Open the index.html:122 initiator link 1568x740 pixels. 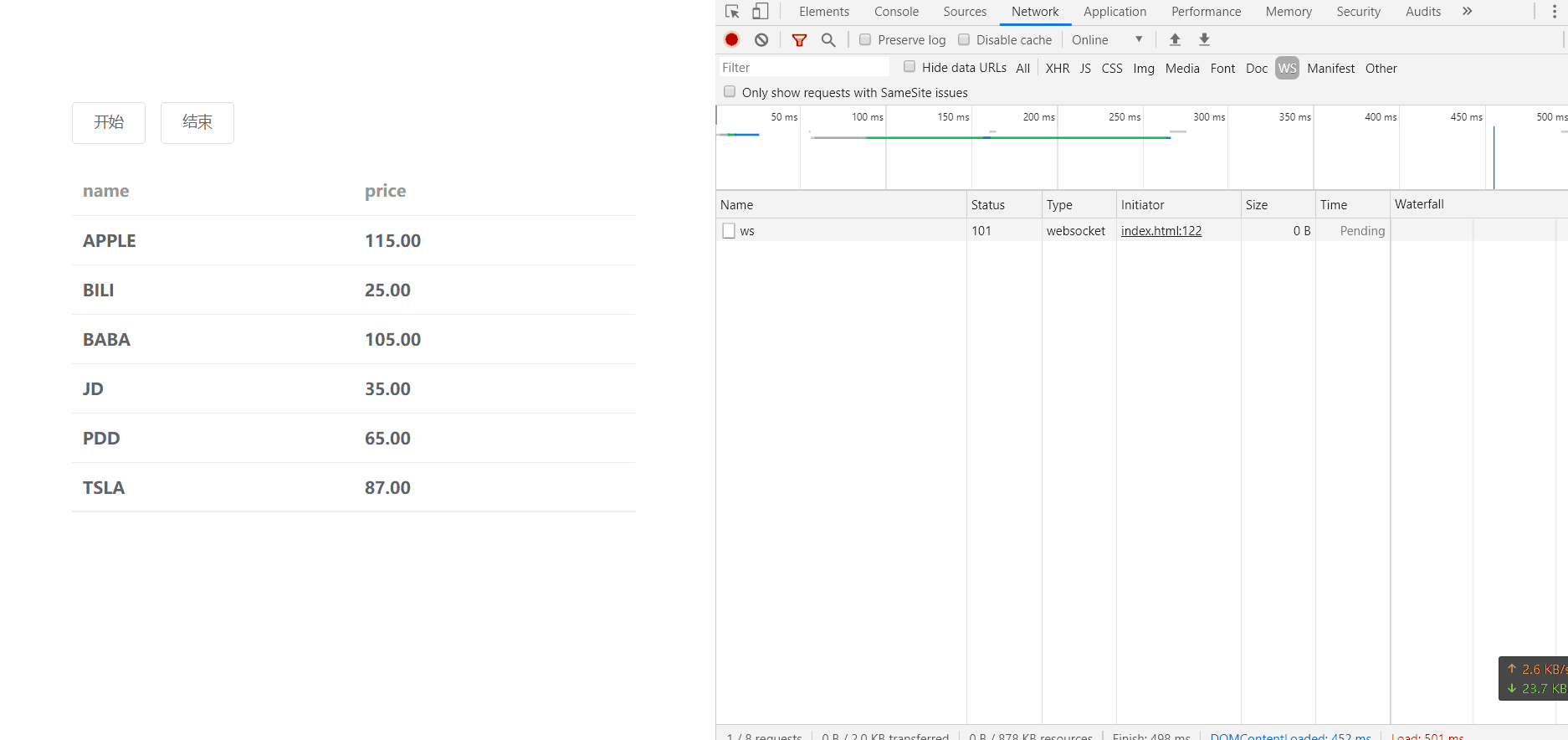pos(1161,231)
